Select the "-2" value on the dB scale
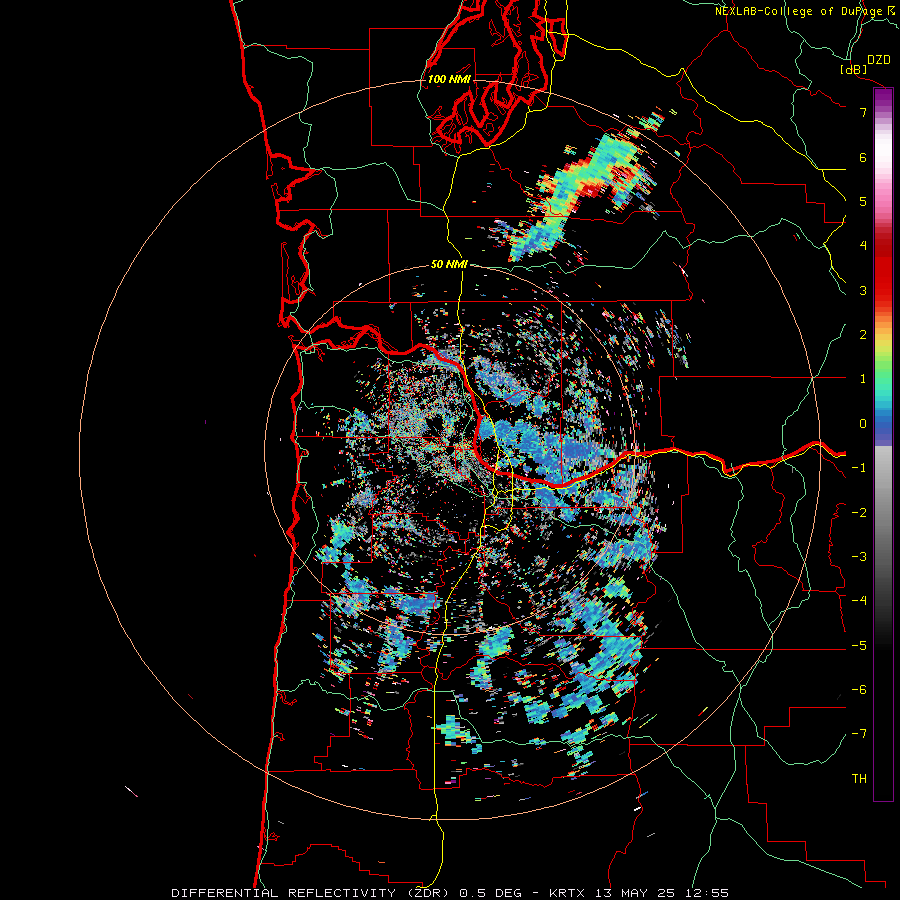 pos(859,513)
